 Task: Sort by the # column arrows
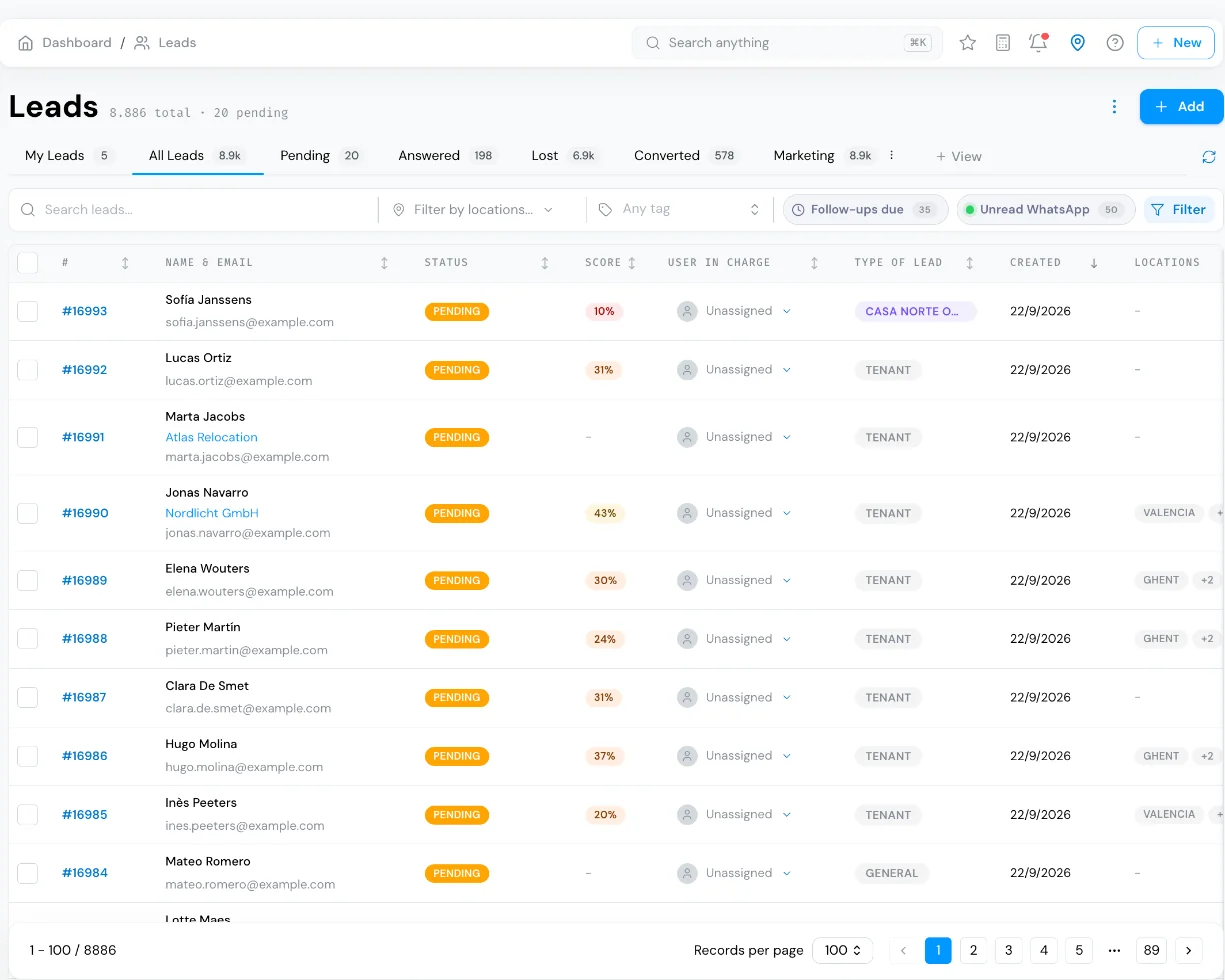[x=125, y=263]
